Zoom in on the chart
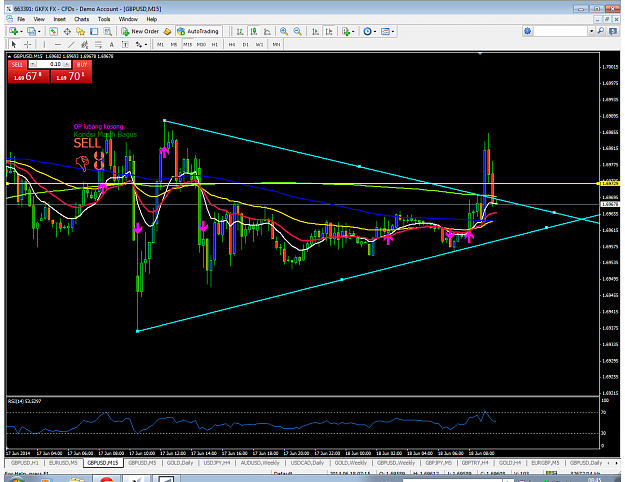 click(x=284, y=31)
